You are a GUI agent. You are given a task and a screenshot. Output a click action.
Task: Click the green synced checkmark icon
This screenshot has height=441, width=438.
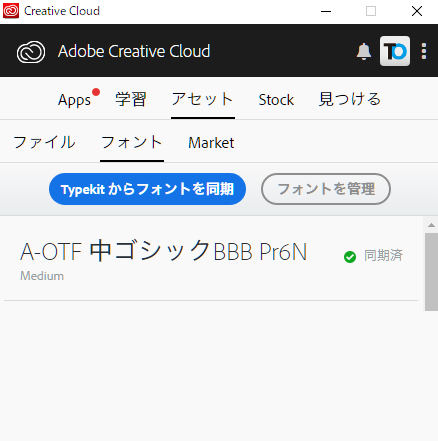point(350,257)
